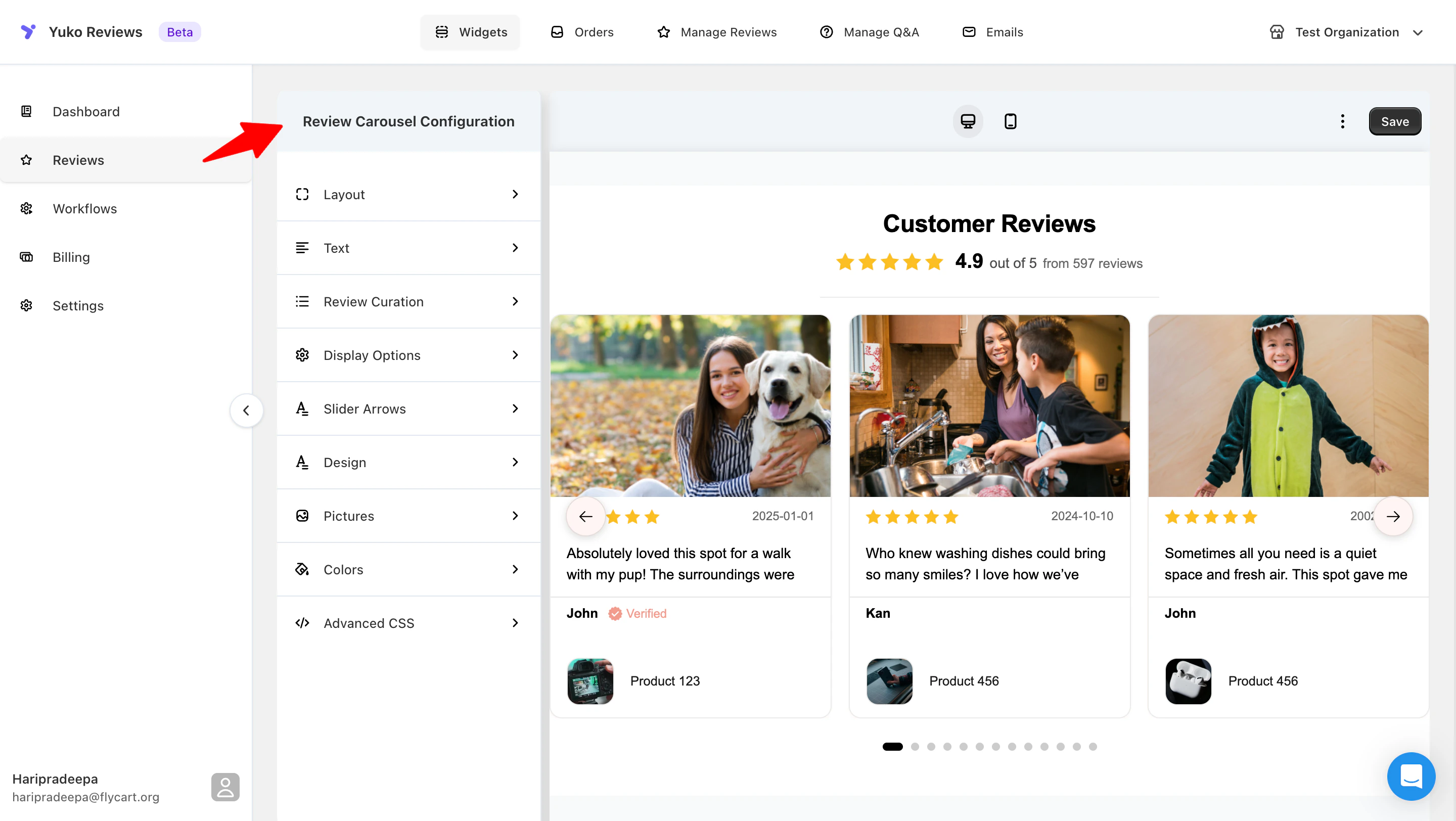Switch to desktop preview icon
Image resolution: width=1456 pixels, height=821 pixels.
pos(968,121)
